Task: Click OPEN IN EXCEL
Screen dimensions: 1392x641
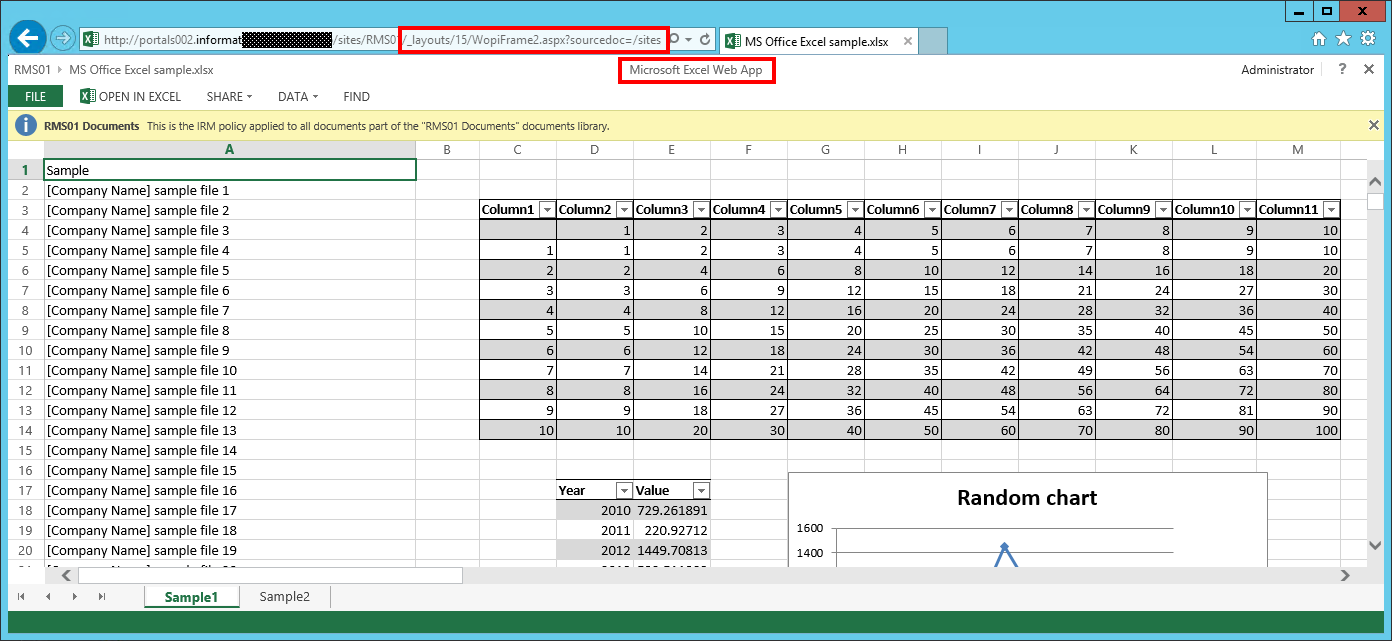Action: point(131,97)
